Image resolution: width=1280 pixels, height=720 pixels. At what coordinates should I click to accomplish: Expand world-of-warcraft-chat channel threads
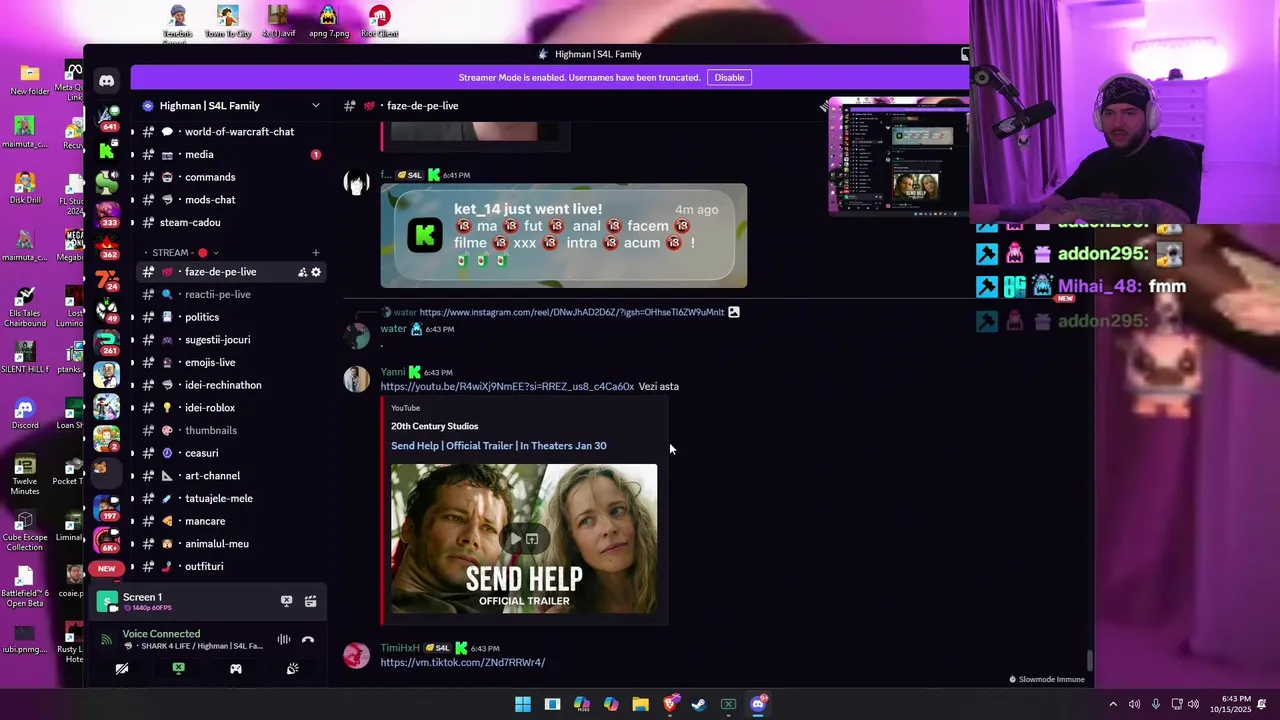132,132
